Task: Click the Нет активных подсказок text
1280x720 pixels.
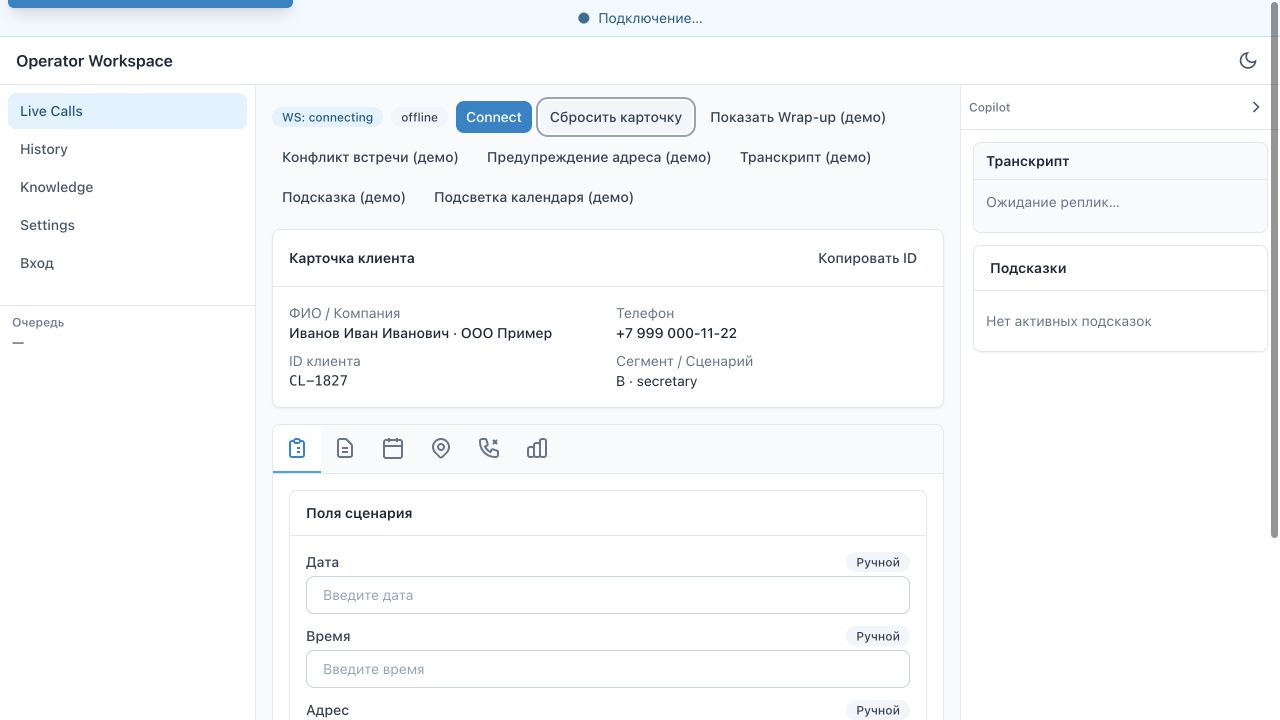Action: pyautogui.click(x=1069, y=321)
